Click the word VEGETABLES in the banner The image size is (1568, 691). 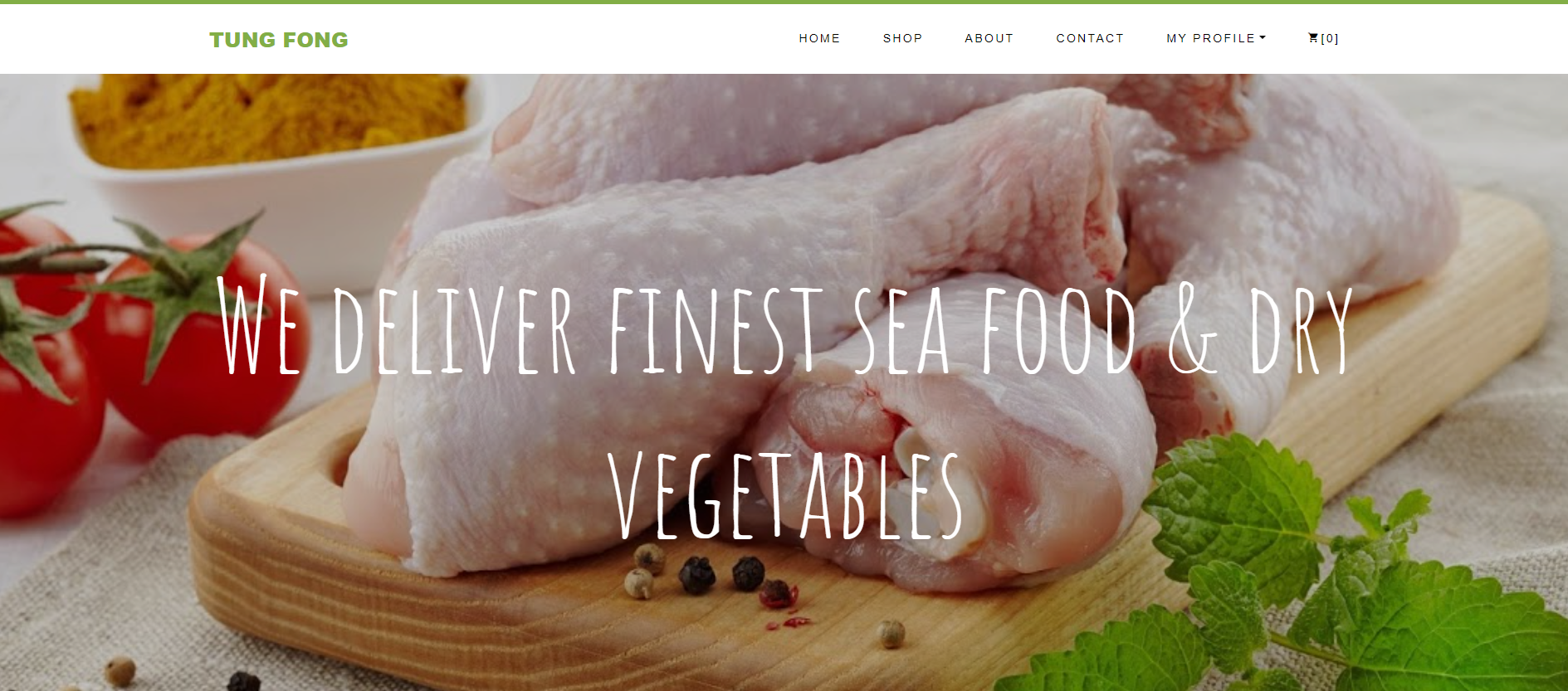coord(784,495)
